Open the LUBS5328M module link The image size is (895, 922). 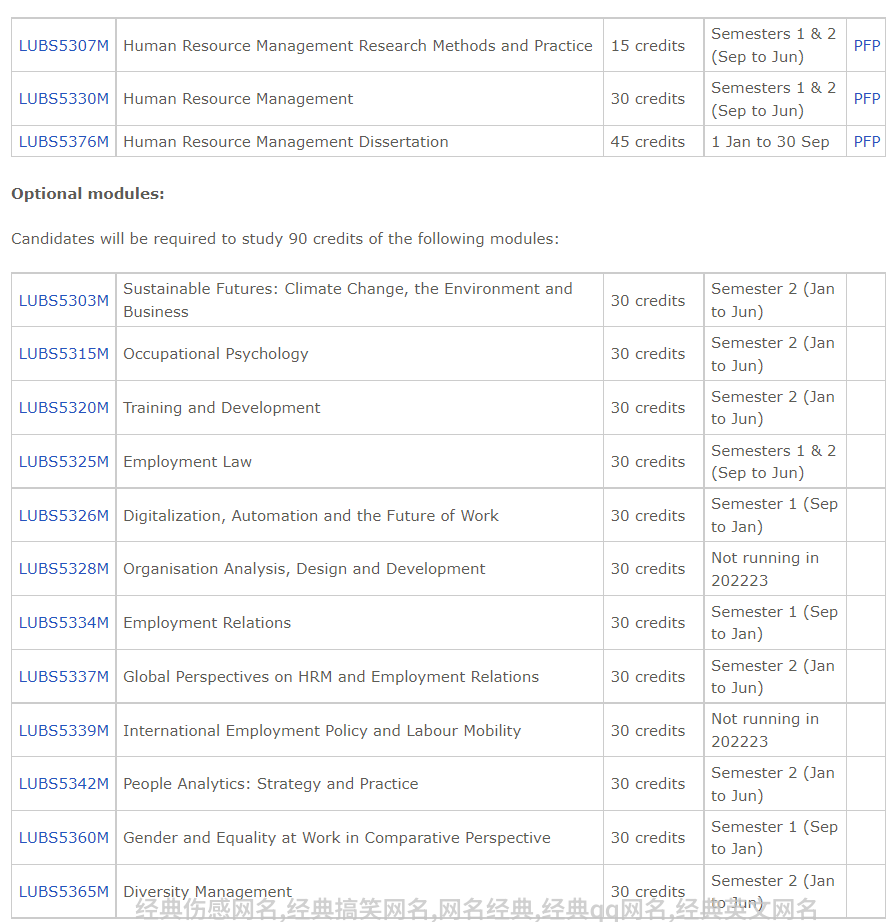(64, 569)
